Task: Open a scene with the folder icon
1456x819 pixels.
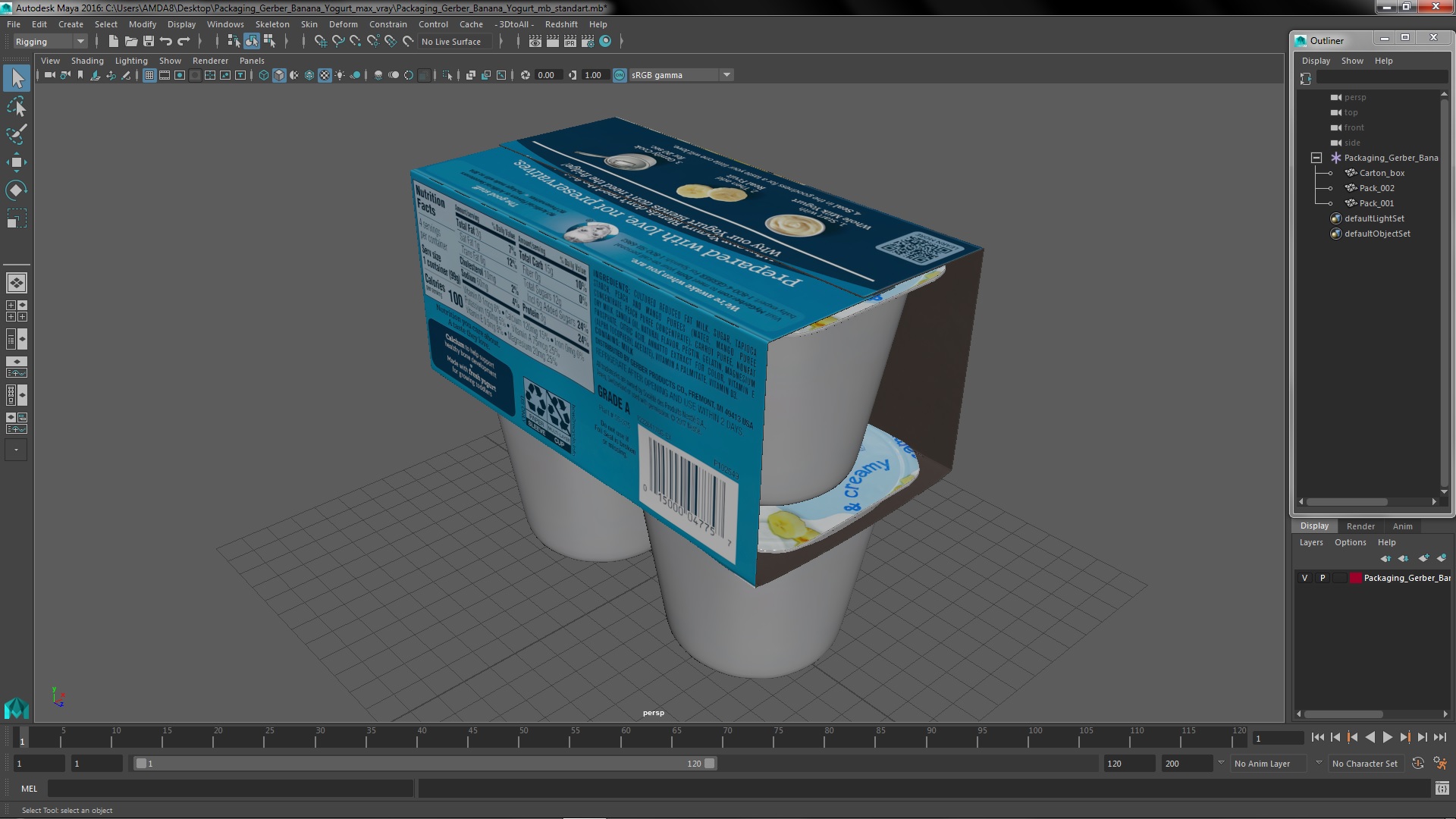Action: [131, 42]
